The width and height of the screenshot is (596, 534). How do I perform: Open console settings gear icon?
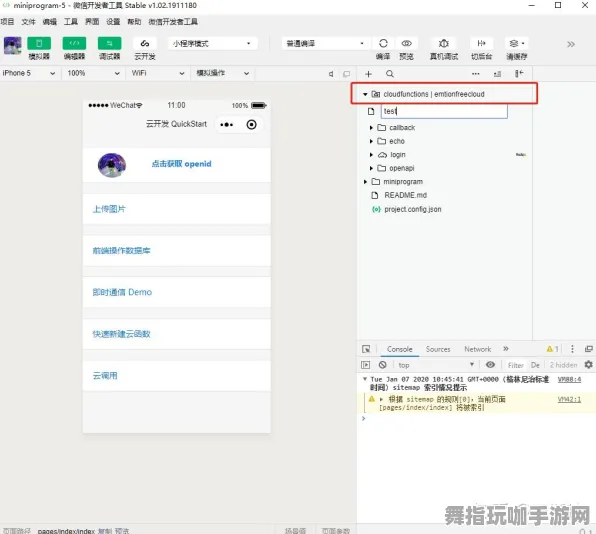(x=588, y=364)
